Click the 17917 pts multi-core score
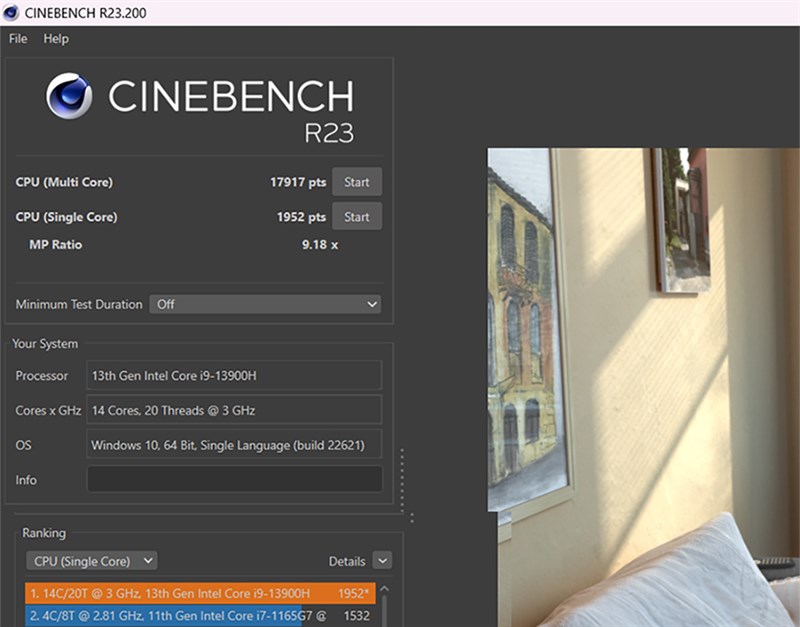Viewport: 800px width, 627px height. pos(297,181)
